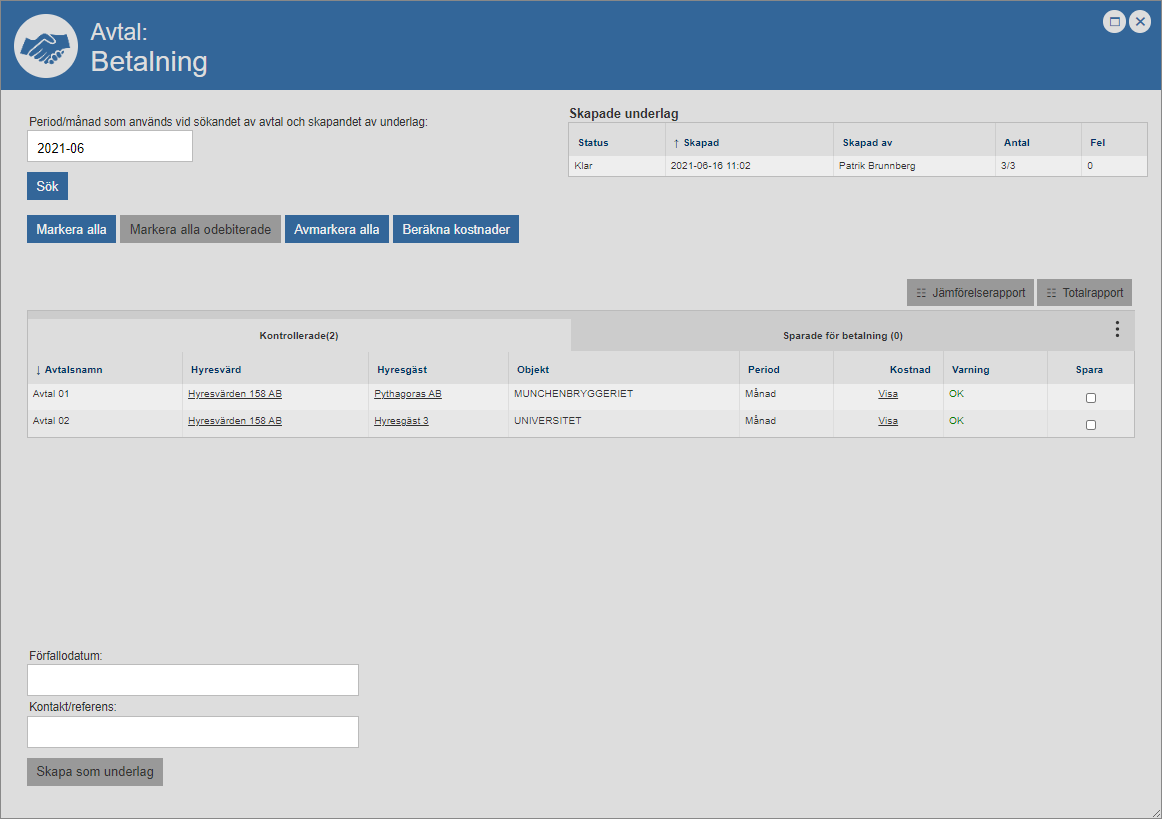Open the Pythagoras AB tenant link
The height and width of the screenshot is (819, 1162).
pyautogui.click(x=407, y=394)
